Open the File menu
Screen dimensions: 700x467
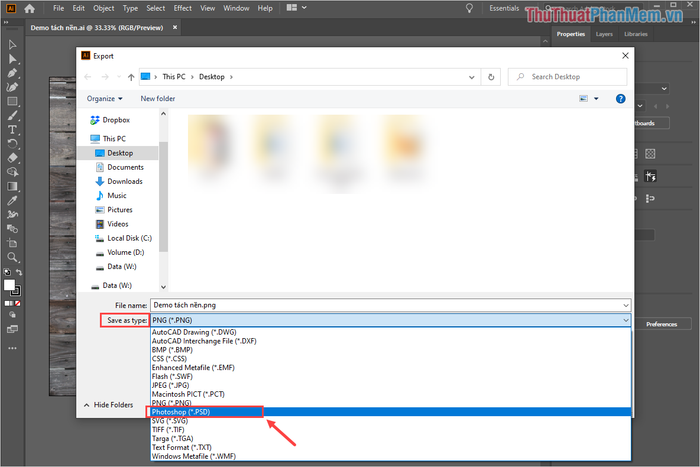point(58,8)
